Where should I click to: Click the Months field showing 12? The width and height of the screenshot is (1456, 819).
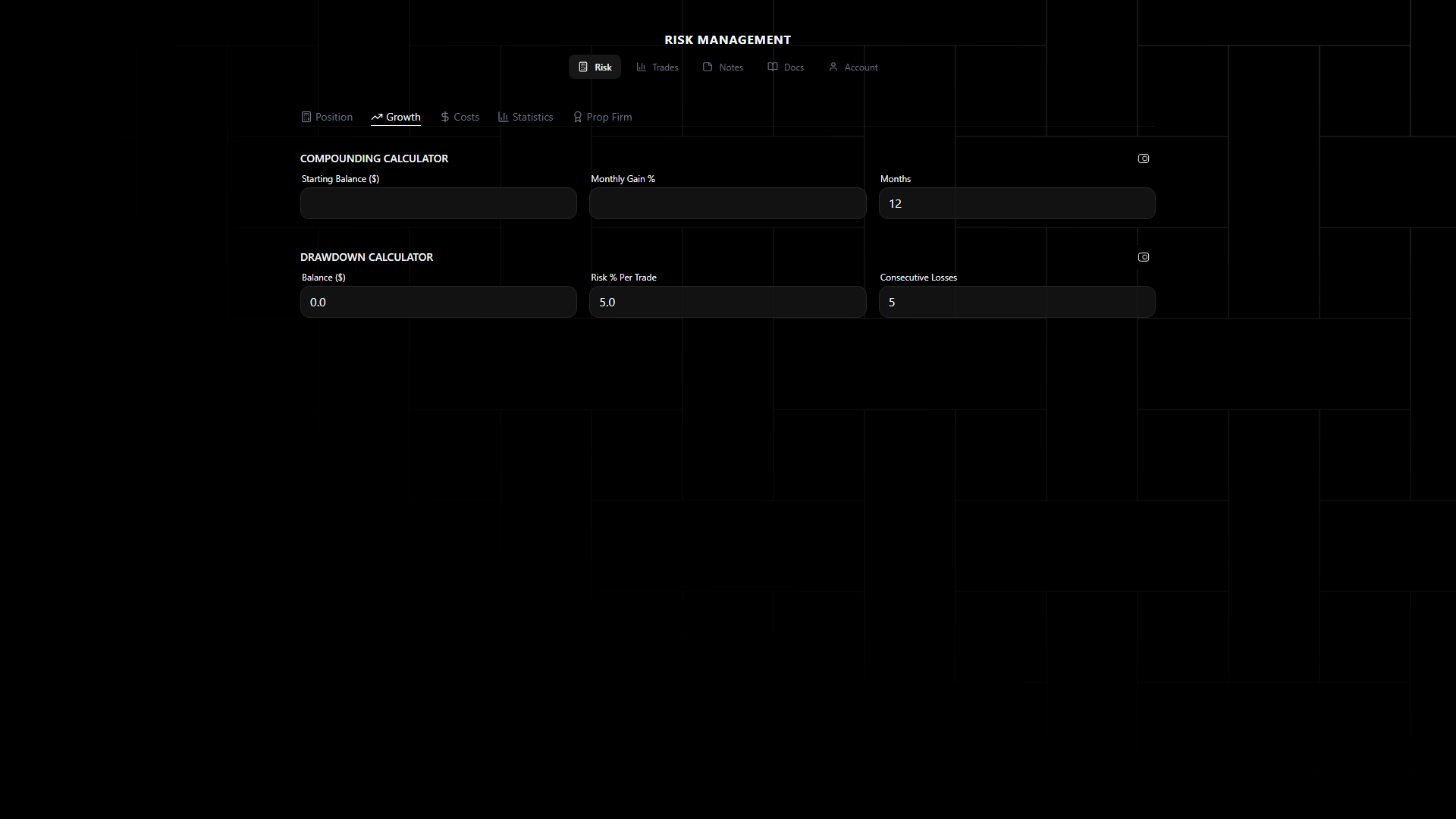tap(1016, 203)
